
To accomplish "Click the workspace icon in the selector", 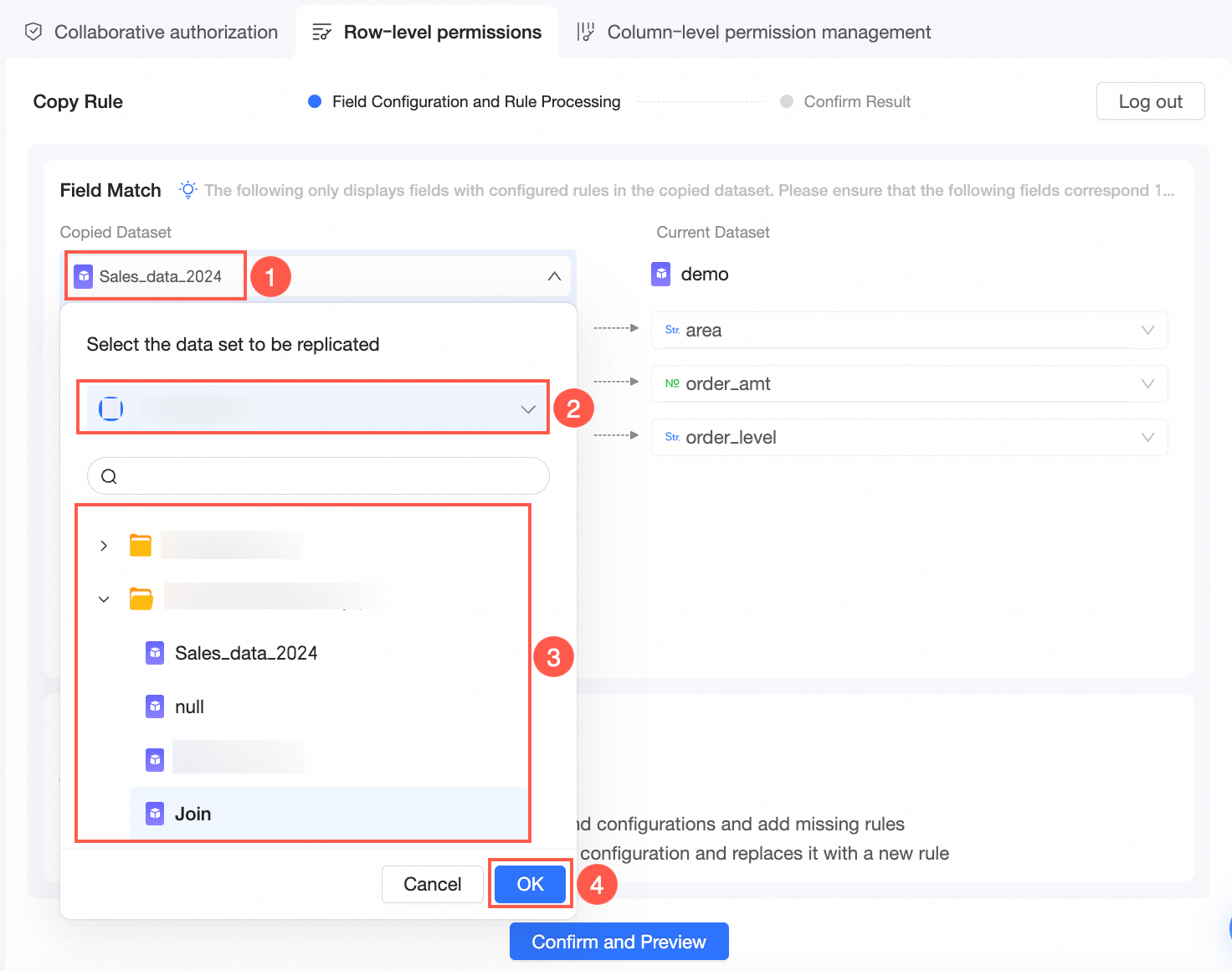I will pos(111,408).
